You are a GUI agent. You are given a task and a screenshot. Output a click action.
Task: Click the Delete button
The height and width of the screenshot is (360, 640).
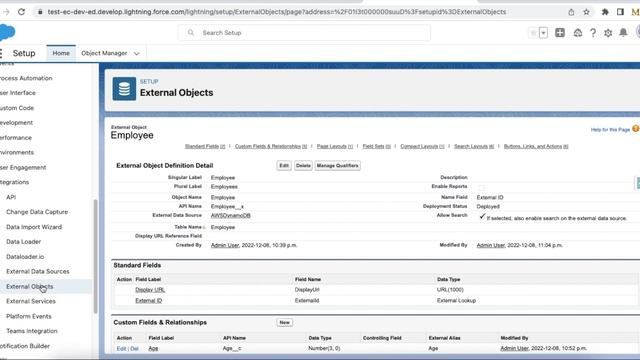coord(303,166)
